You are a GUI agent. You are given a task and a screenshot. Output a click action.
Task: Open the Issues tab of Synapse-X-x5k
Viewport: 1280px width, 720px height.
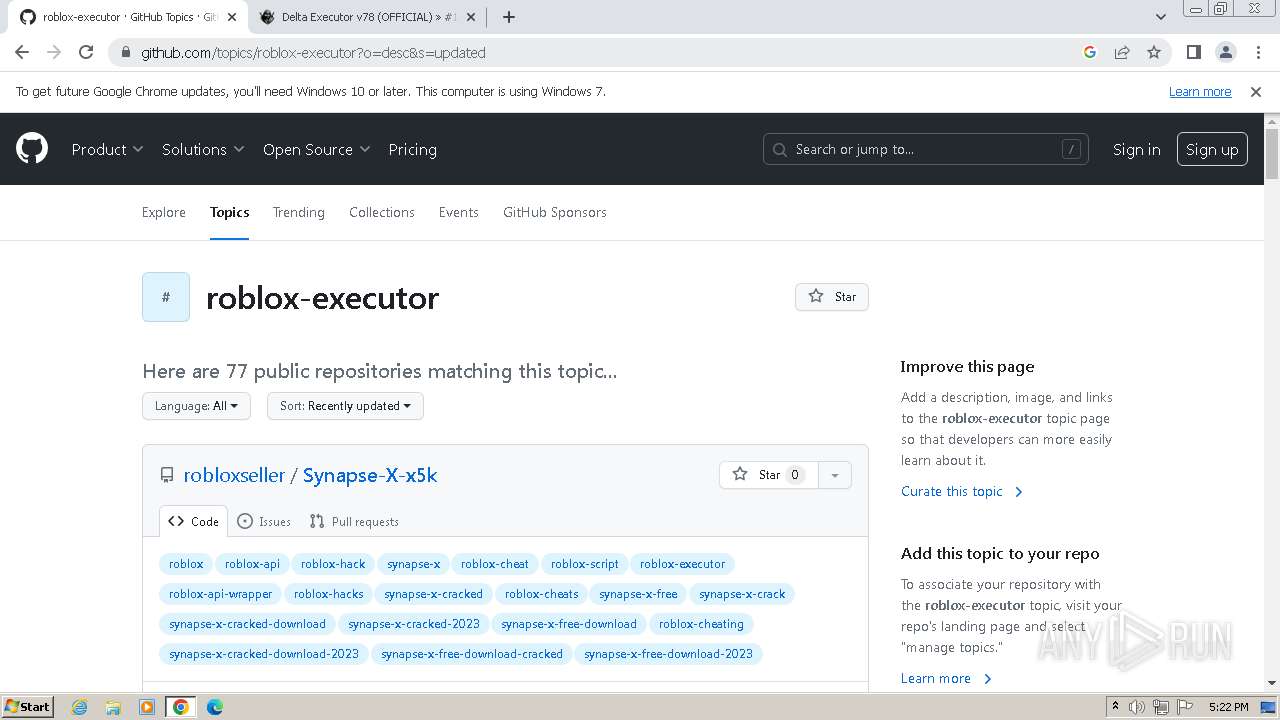264,521
